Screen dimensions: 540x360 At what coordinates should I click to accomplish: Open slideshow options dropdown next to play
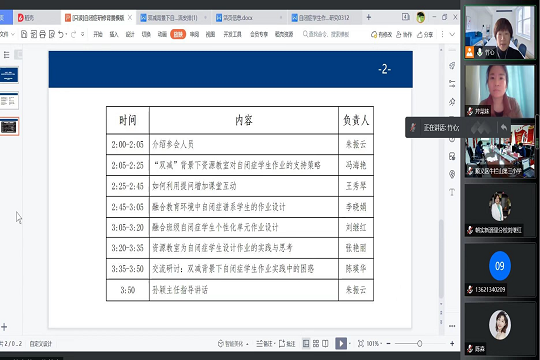pos(350,344)
